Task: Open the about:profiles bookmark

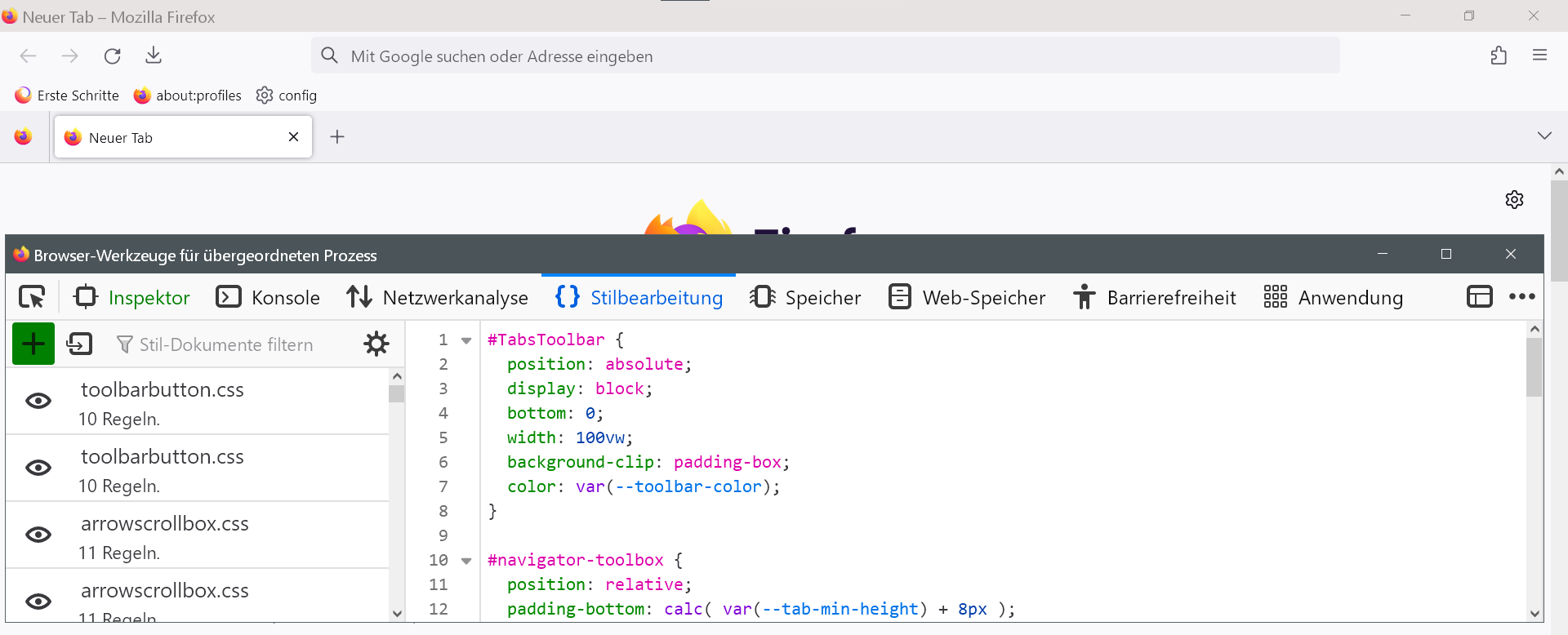Action: pyautogui.click(x=188, y=95)
